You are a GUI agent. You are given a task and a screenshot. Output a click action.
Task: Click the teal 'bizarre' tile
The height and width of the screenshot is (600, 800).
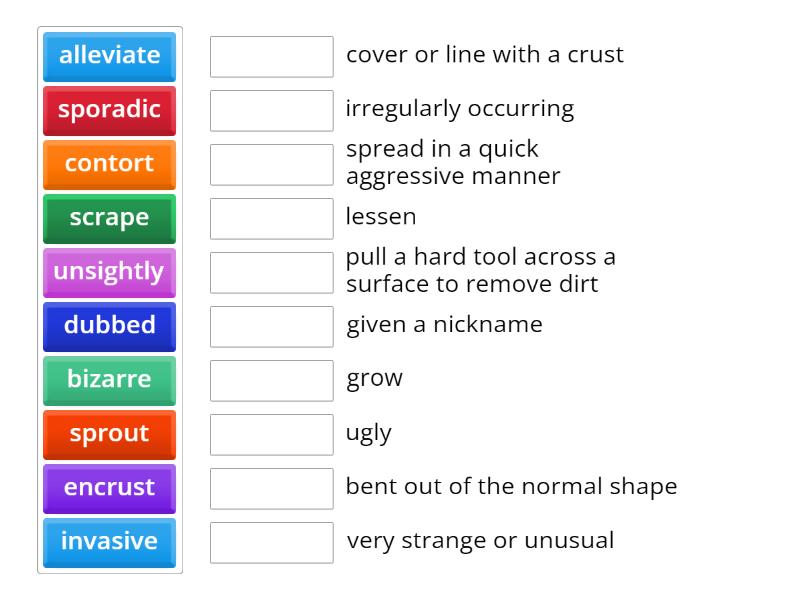(109, 380)
